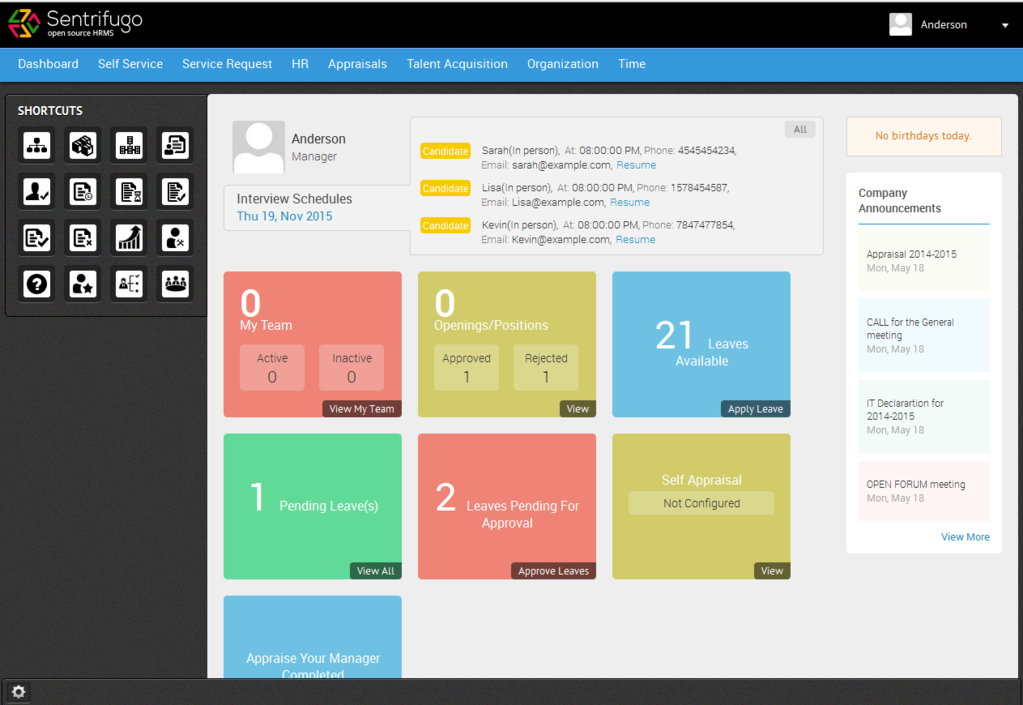Click the Rejected count in Openings tile
The height and width of the screenshot is (705, 1023).
tap(546, 368)
